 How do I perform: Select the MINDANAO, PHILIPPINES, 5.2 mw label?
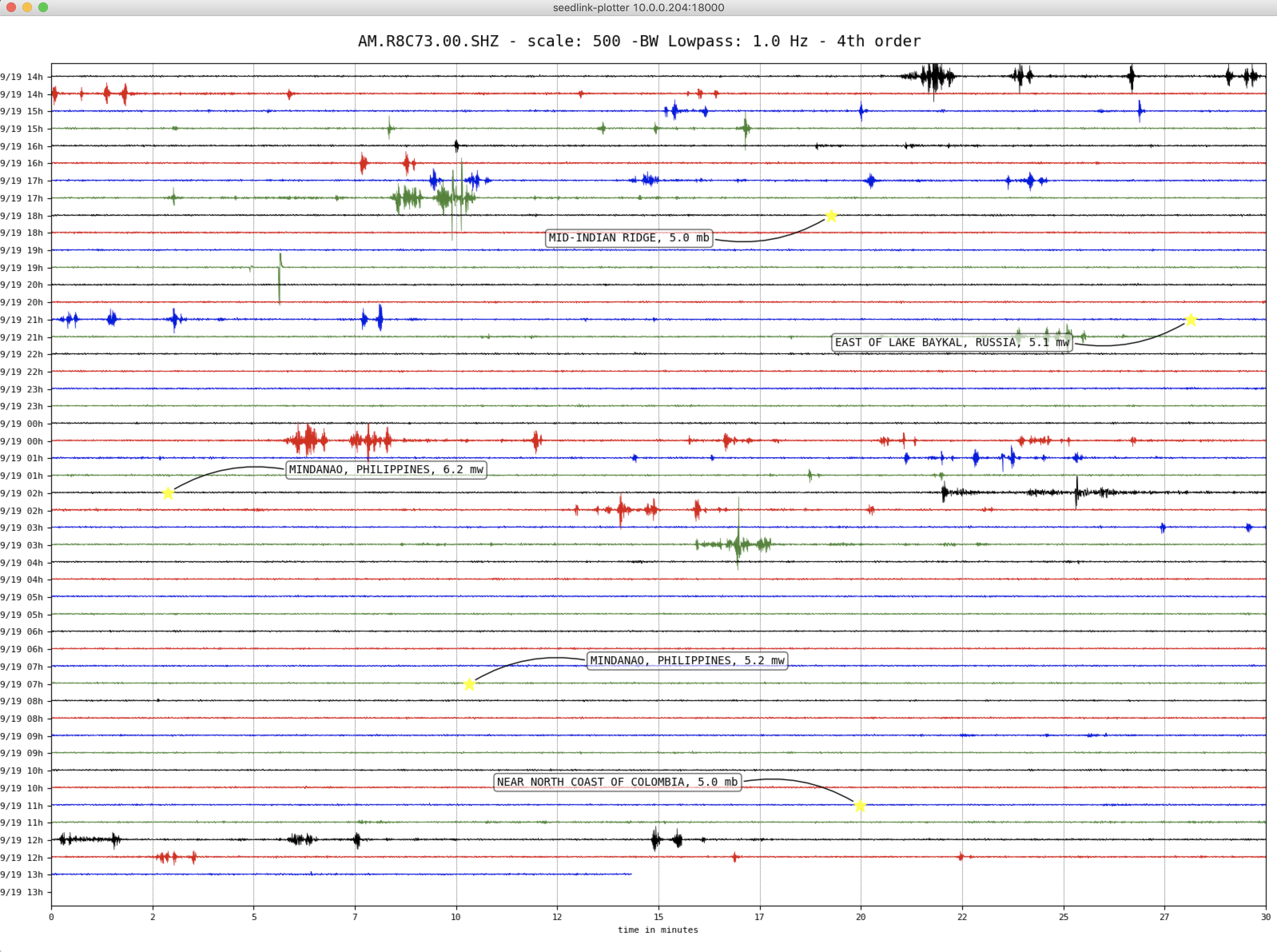click(687, 660)
